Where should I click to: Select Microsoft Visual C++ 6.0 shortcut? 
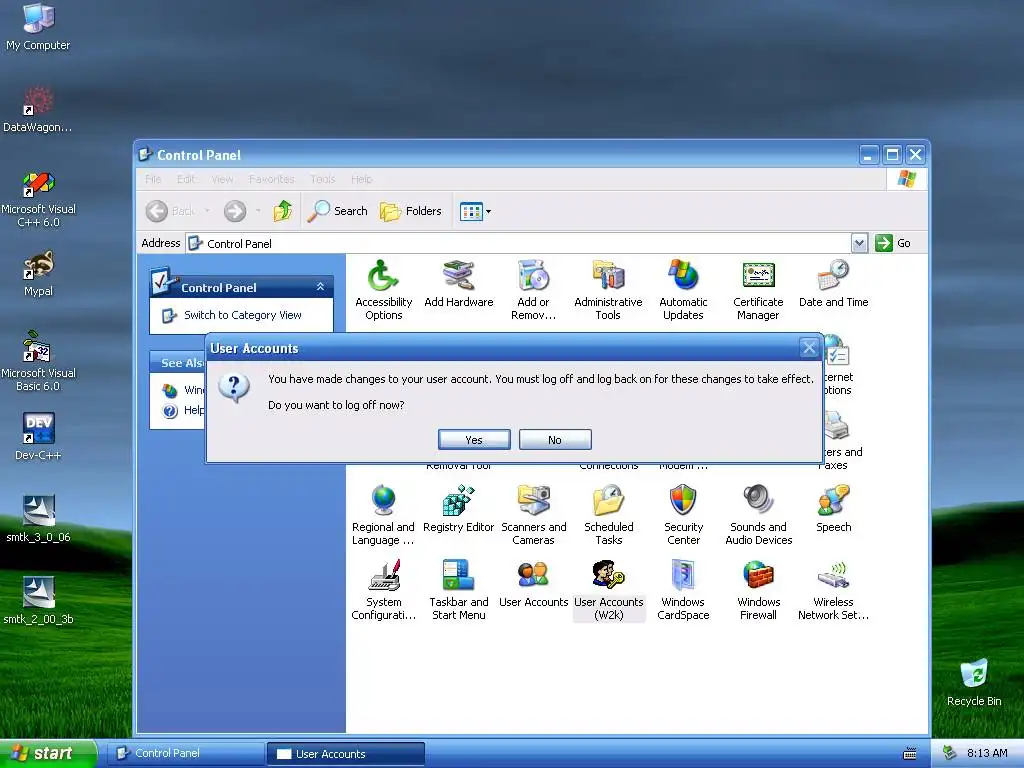38,200
